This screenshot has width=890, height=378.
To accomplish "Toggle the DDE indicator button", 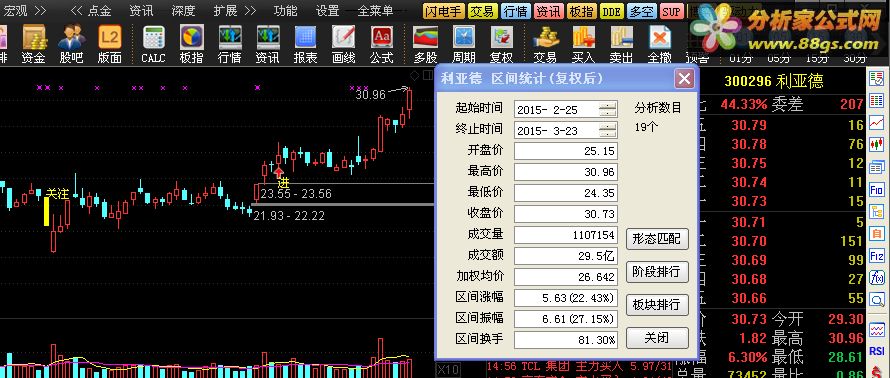I will coord(612,11).
